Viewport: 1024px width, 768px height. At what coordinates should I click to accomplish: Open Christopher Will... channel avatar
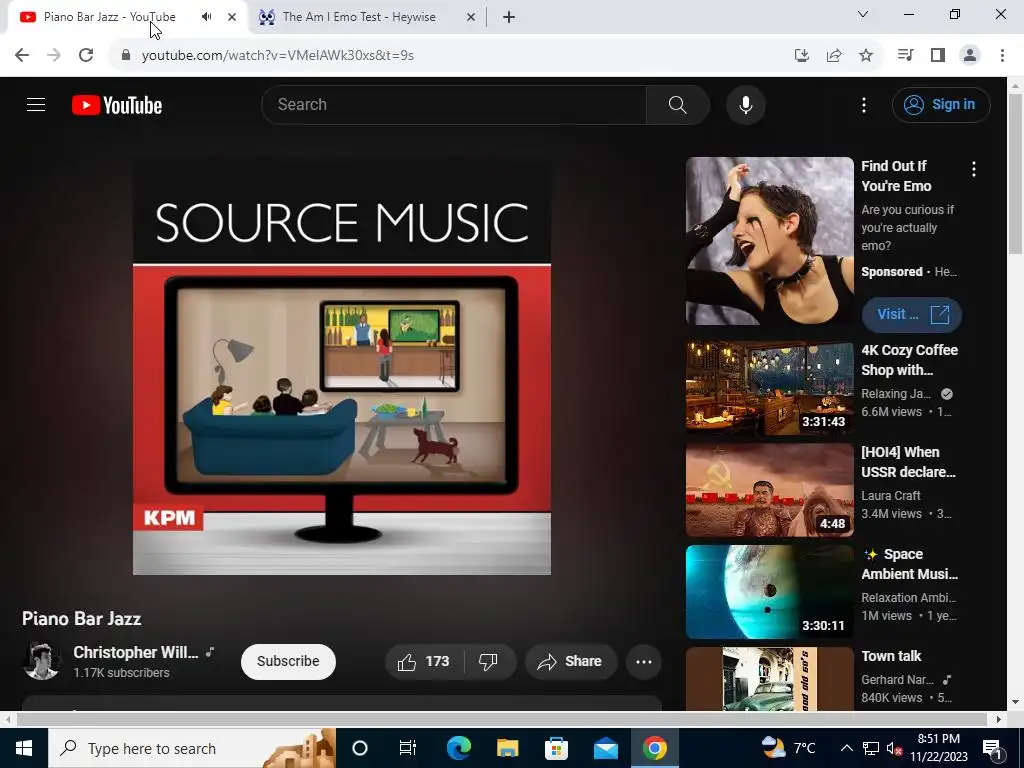click(41, 661)
